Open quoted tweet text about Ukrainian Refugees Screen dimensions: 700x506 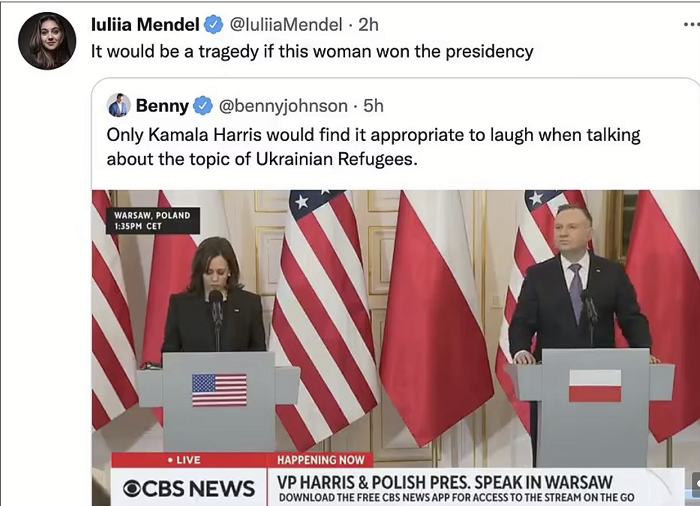373,147
